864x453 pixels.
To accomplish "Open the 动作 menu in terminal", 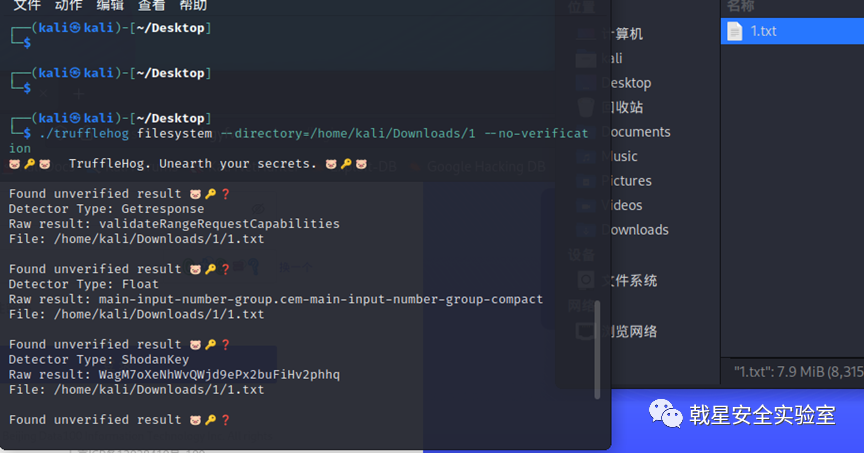I will 68,6.
